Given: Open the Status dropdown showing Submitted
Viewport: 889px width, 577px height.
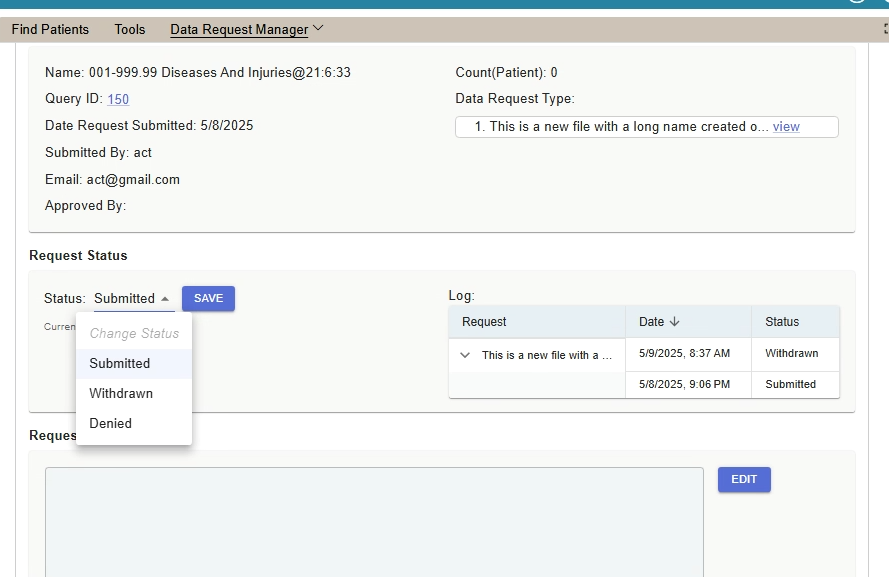Looking at the screenshot, I should coord(133,298).
